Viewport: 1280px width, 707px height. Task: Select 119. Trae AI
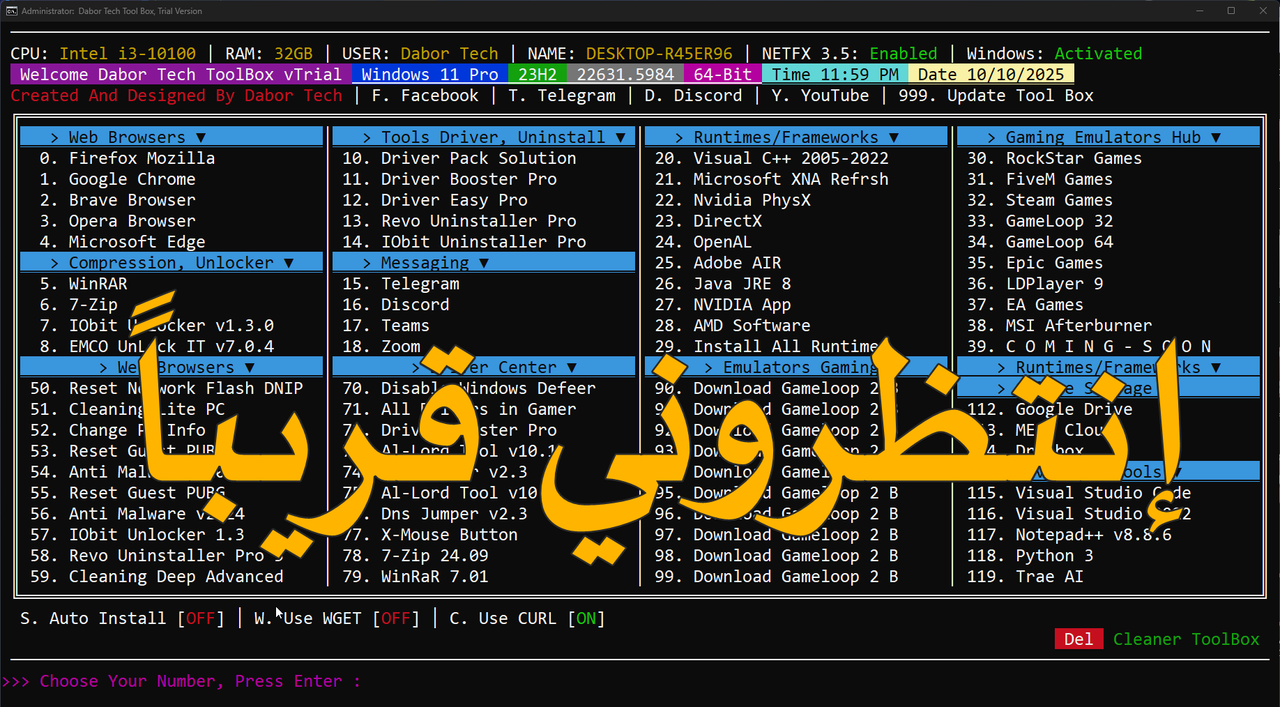coord(1025,577)
